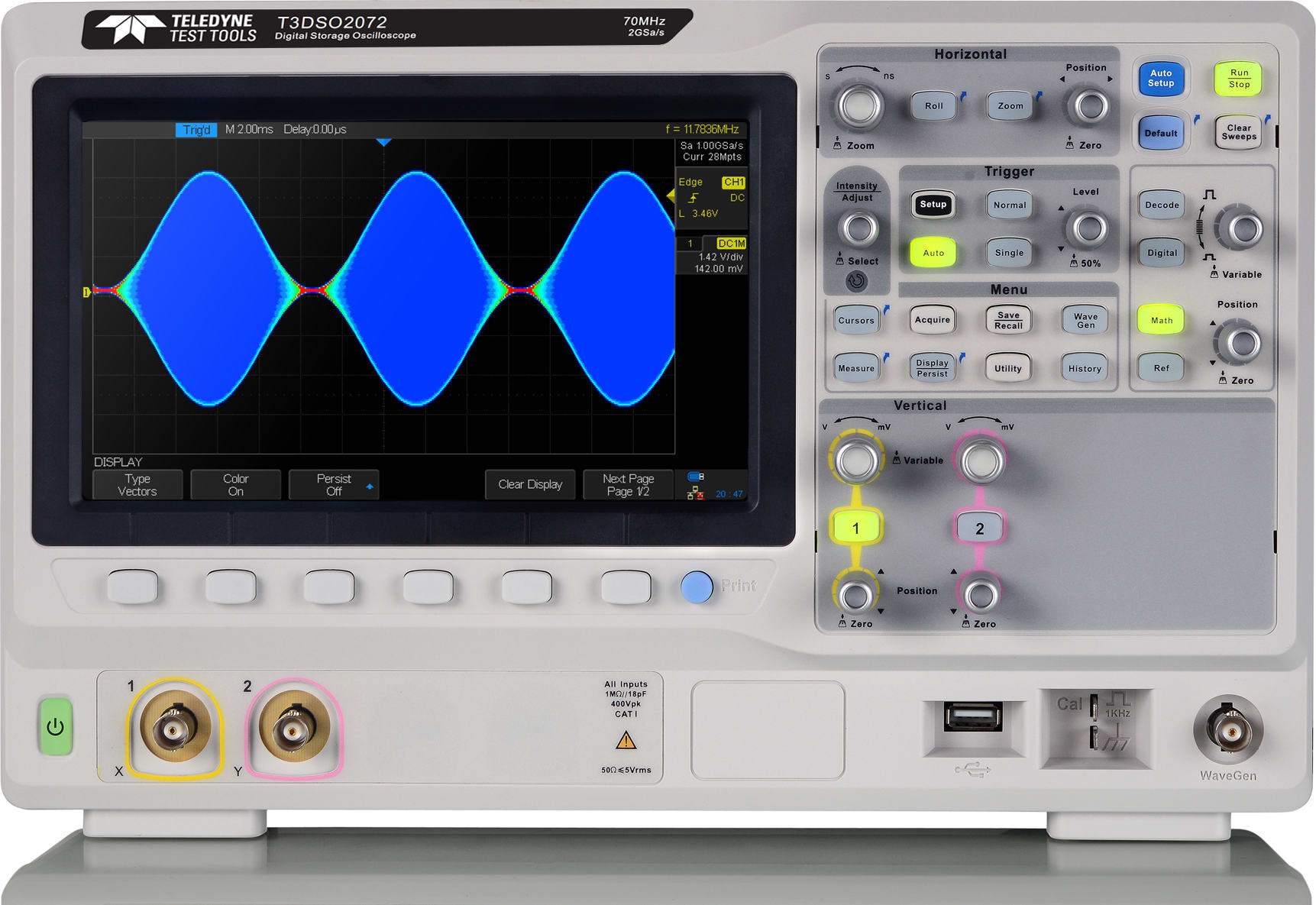The image size is (1316, 905).
Task: Click the horizontal timebase knob
Action: 860,106
